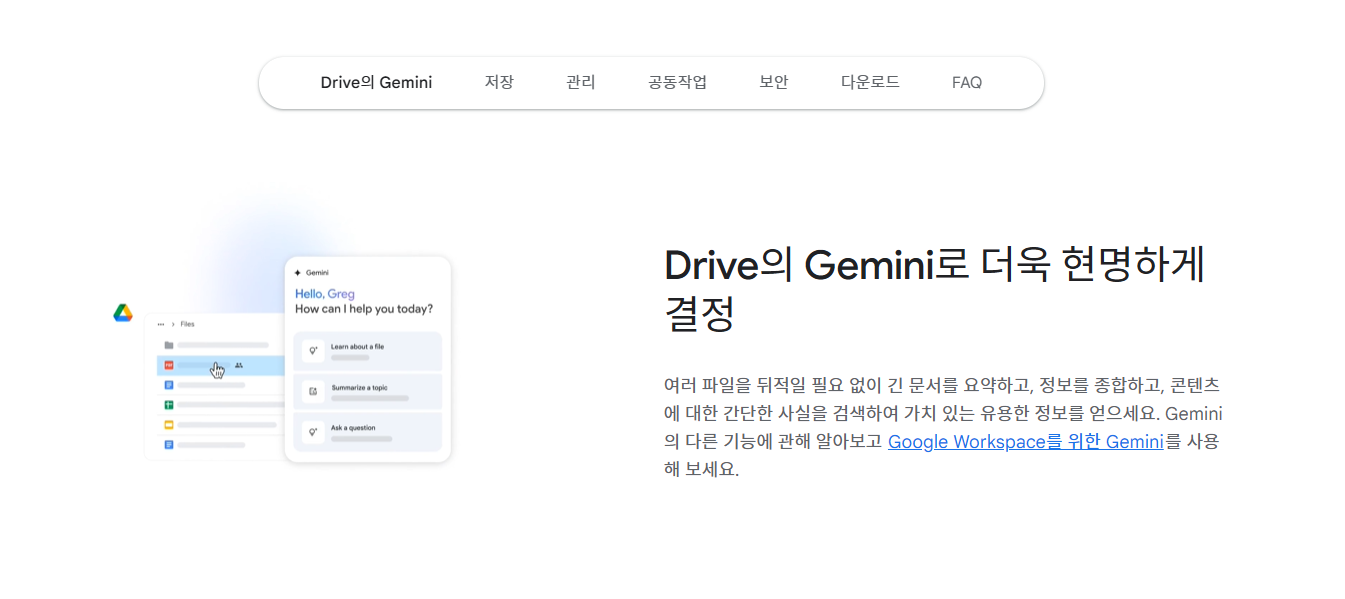Open the Drive의 Gemini tab

click(376, 82)
